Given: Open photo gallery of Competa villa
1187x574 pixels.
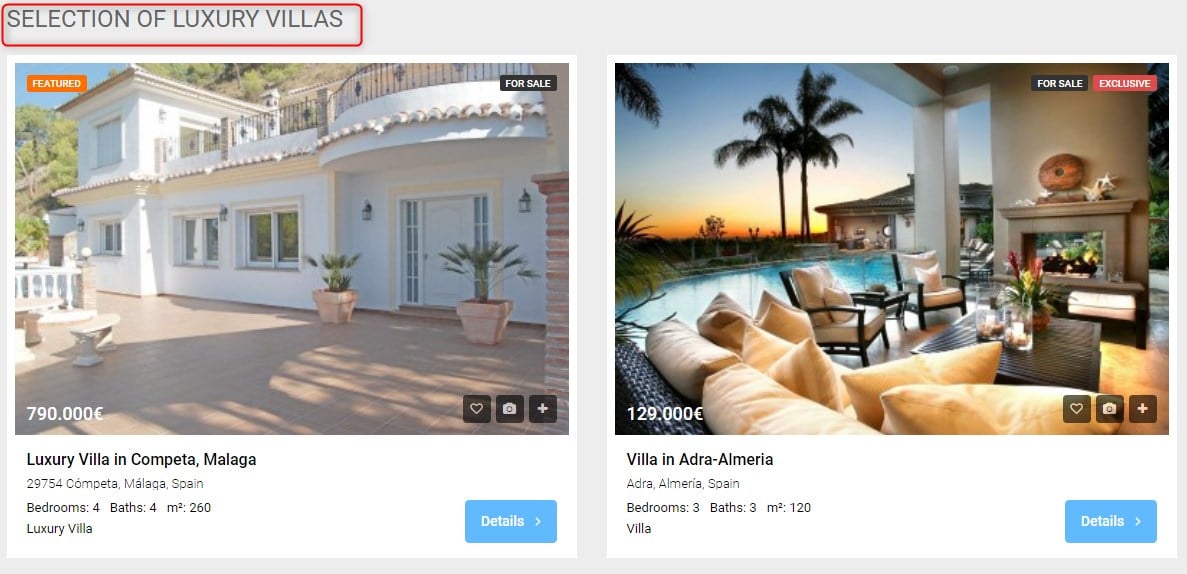Looking at the screenshot, I should point(509,409).
